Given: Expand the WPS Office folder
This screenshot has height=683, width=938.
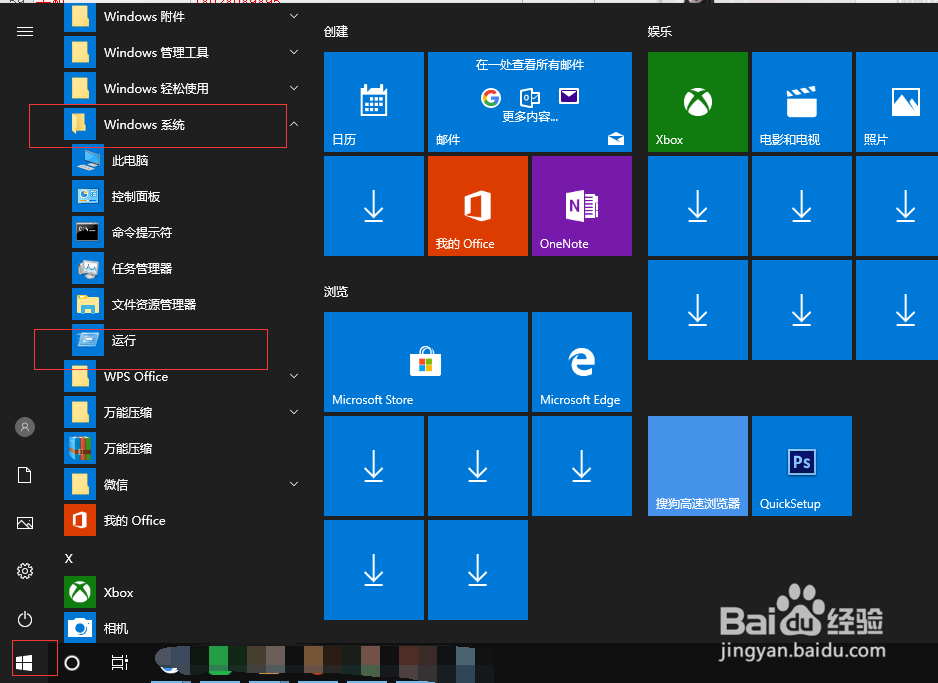Looking at the screenshot, I should pos(185,376).
